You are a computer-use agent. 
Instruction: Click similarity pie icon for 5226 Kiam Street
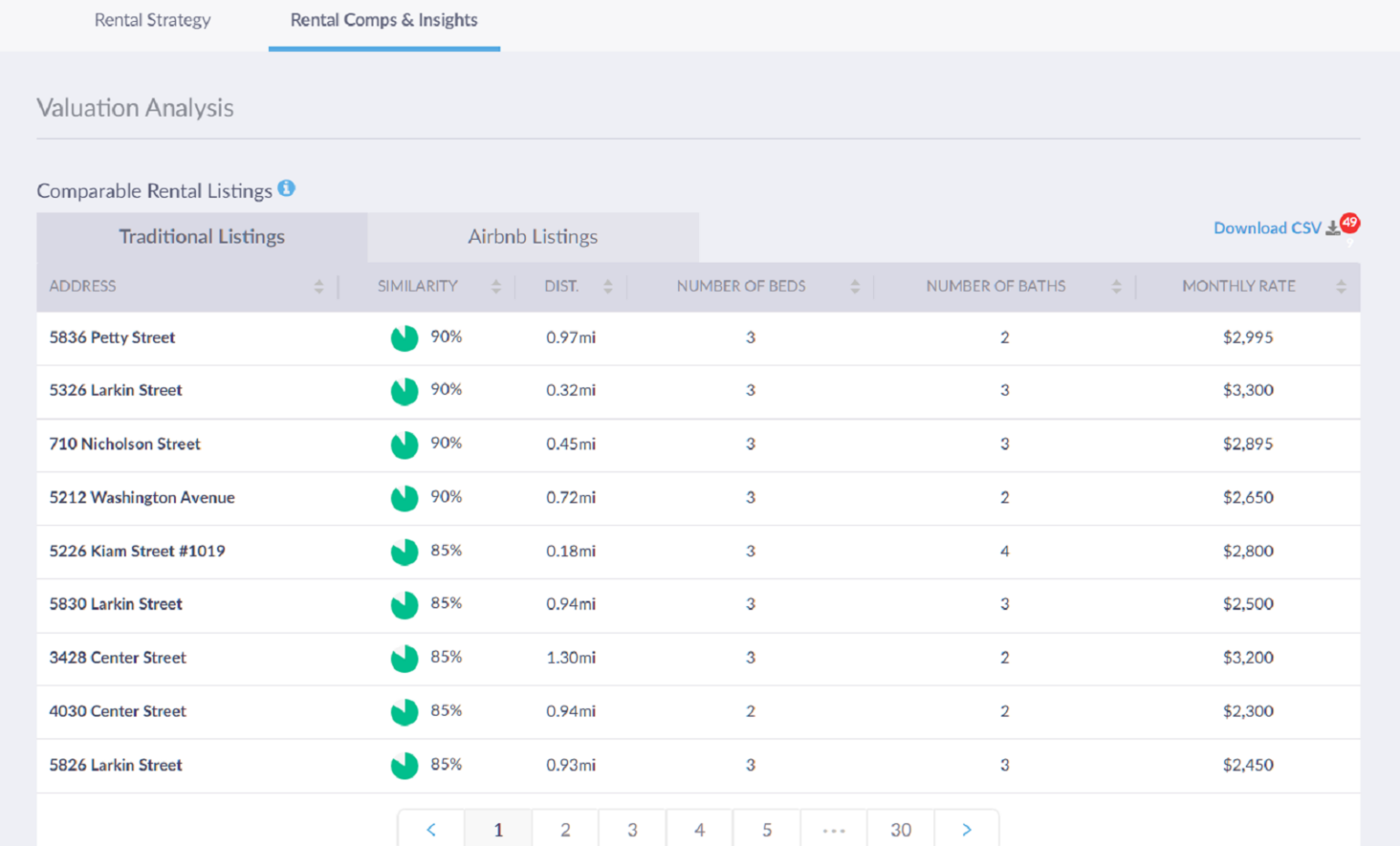404,552
